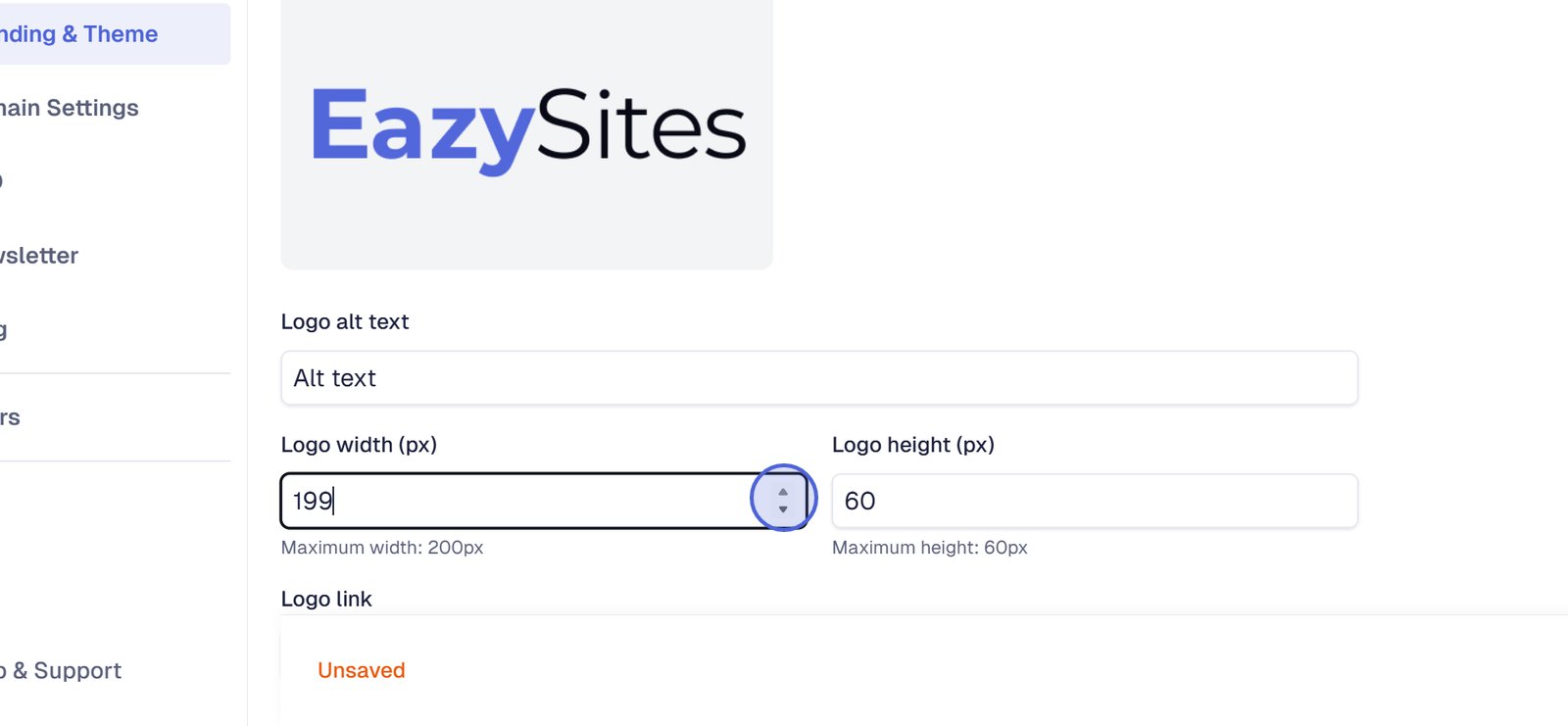Viewport: 1568px width, 726px height.
Task: Click the "Logo height (px)" label
Action: 912,445
